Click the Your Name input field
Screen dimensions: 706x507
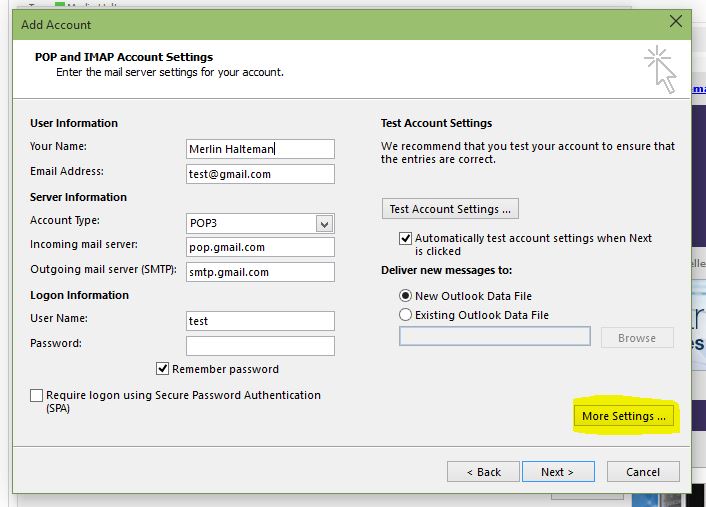260,149
